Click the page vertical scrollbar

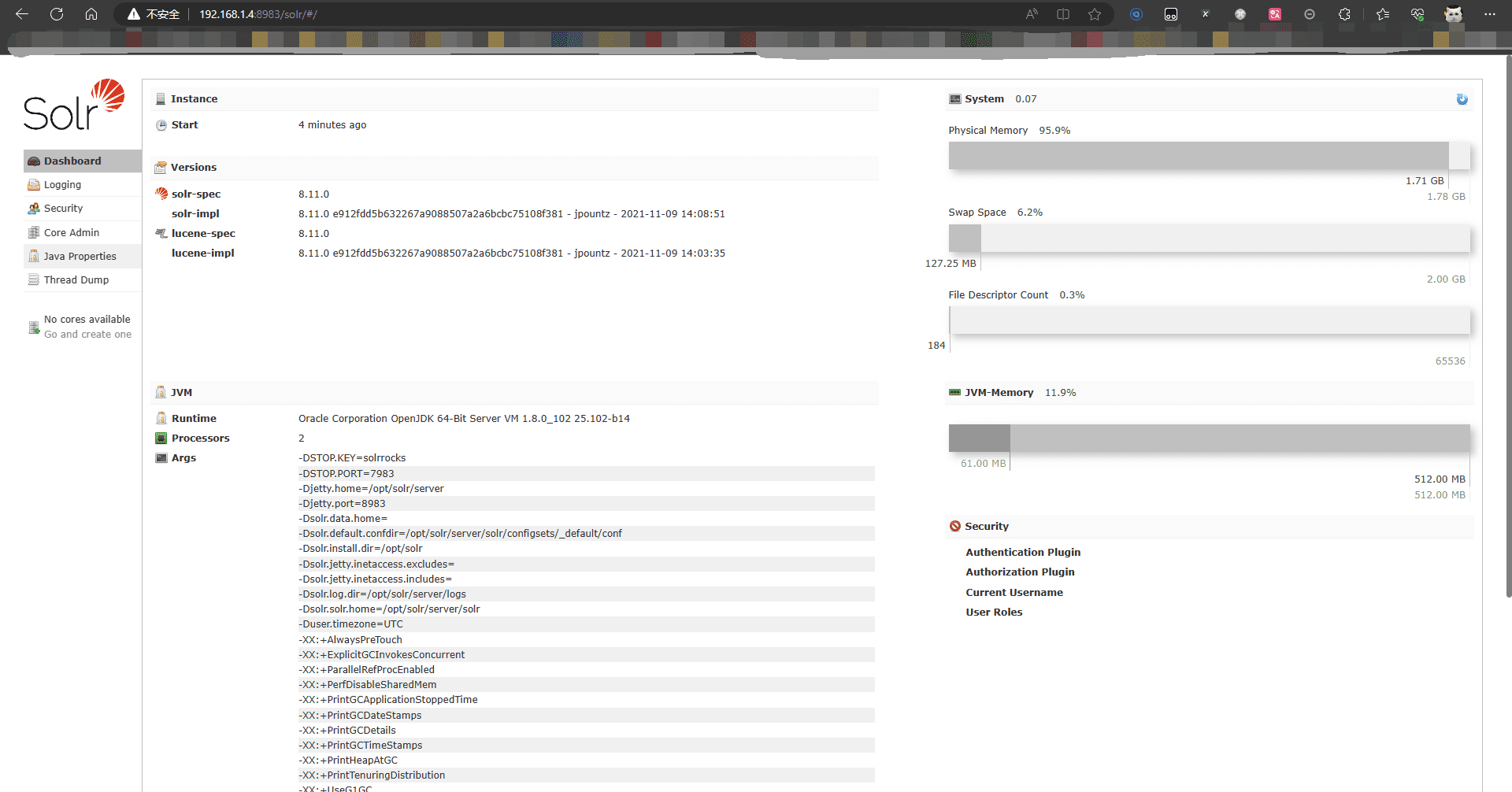[1507, 315]
